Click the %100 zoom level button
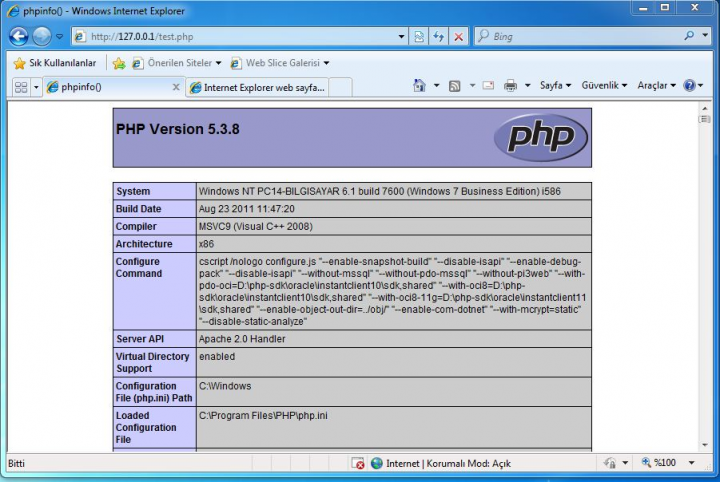This screenshot has width=720, height=482. [659, 463]
